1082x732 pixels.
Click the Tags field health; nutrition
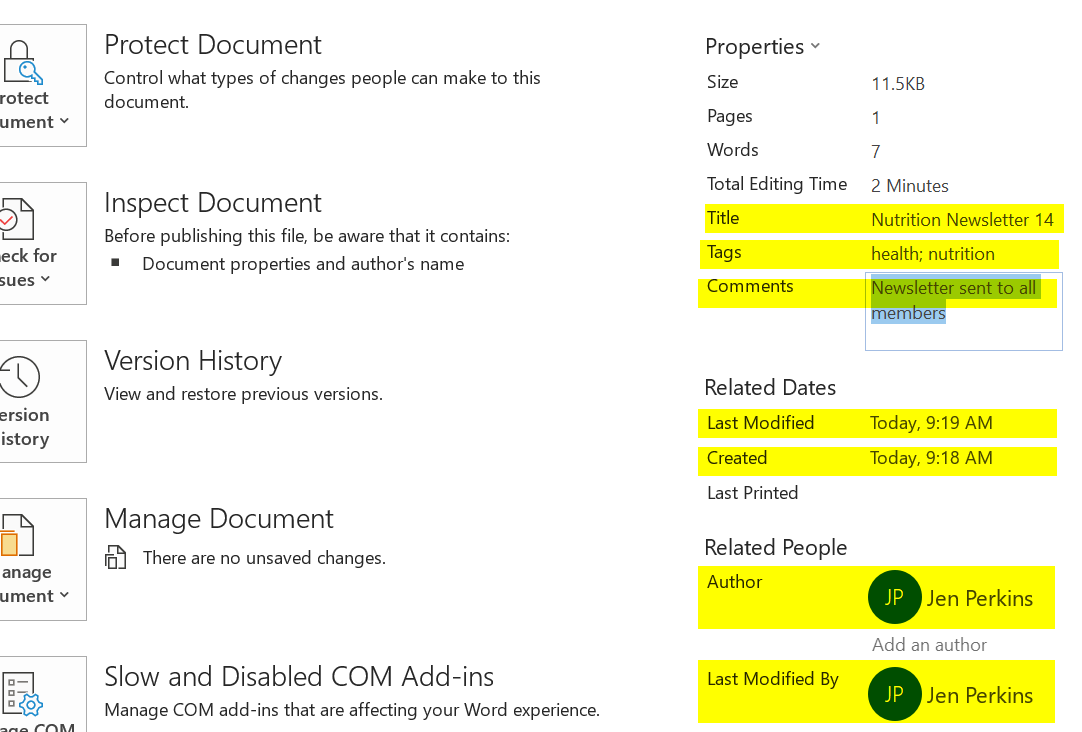(x=932, y=254)
